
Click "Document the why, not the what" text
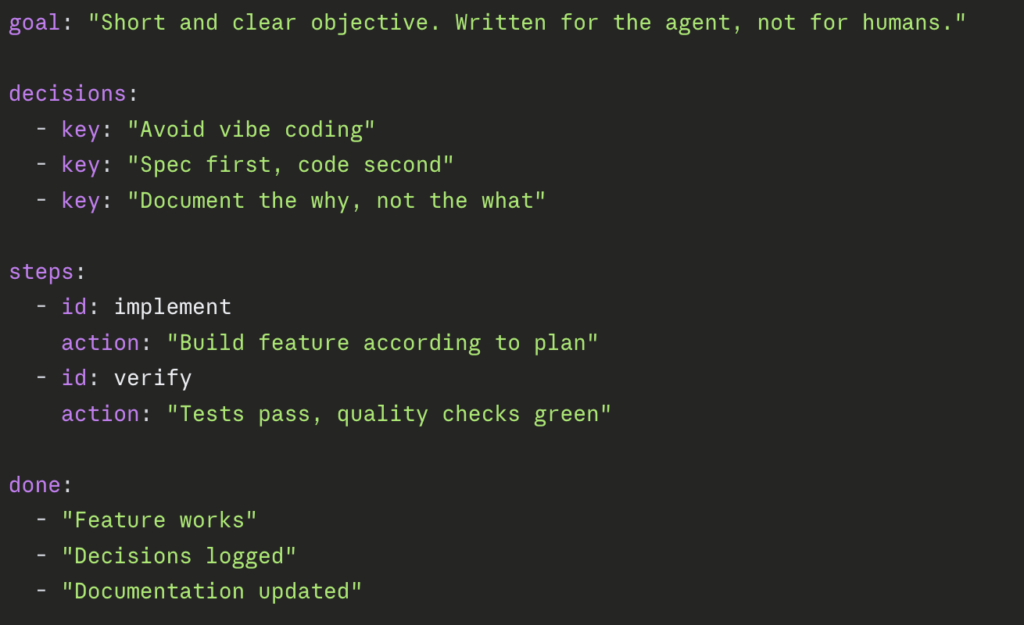[x=336, y=201]
